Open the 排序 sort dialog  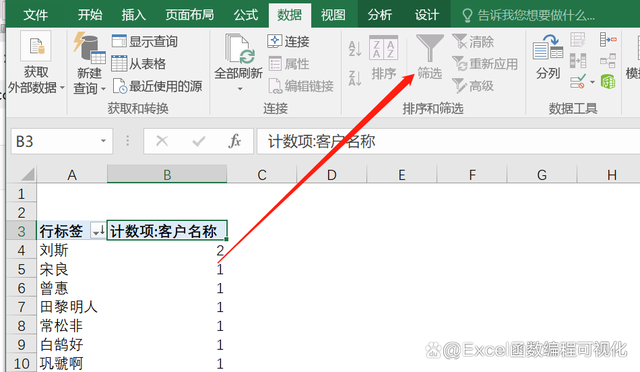click(384, 58)
